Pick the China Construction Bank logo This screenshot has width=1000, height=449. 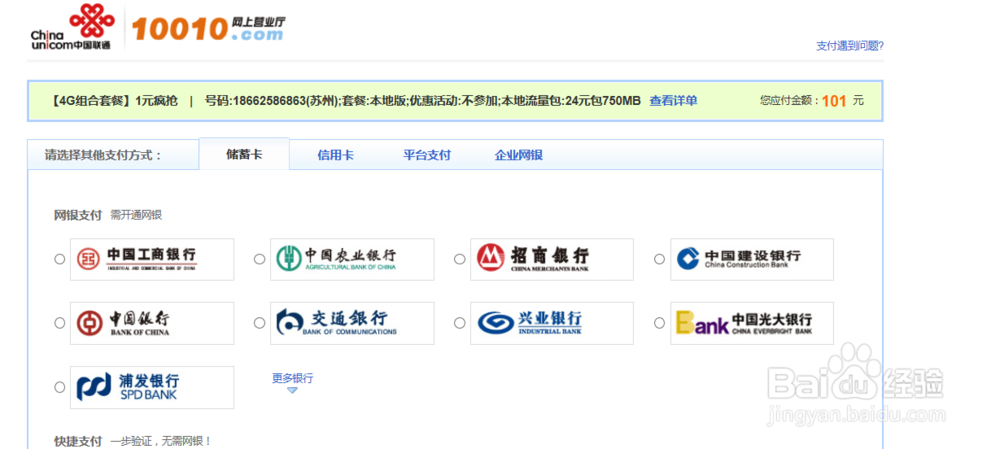click(752, 259)
